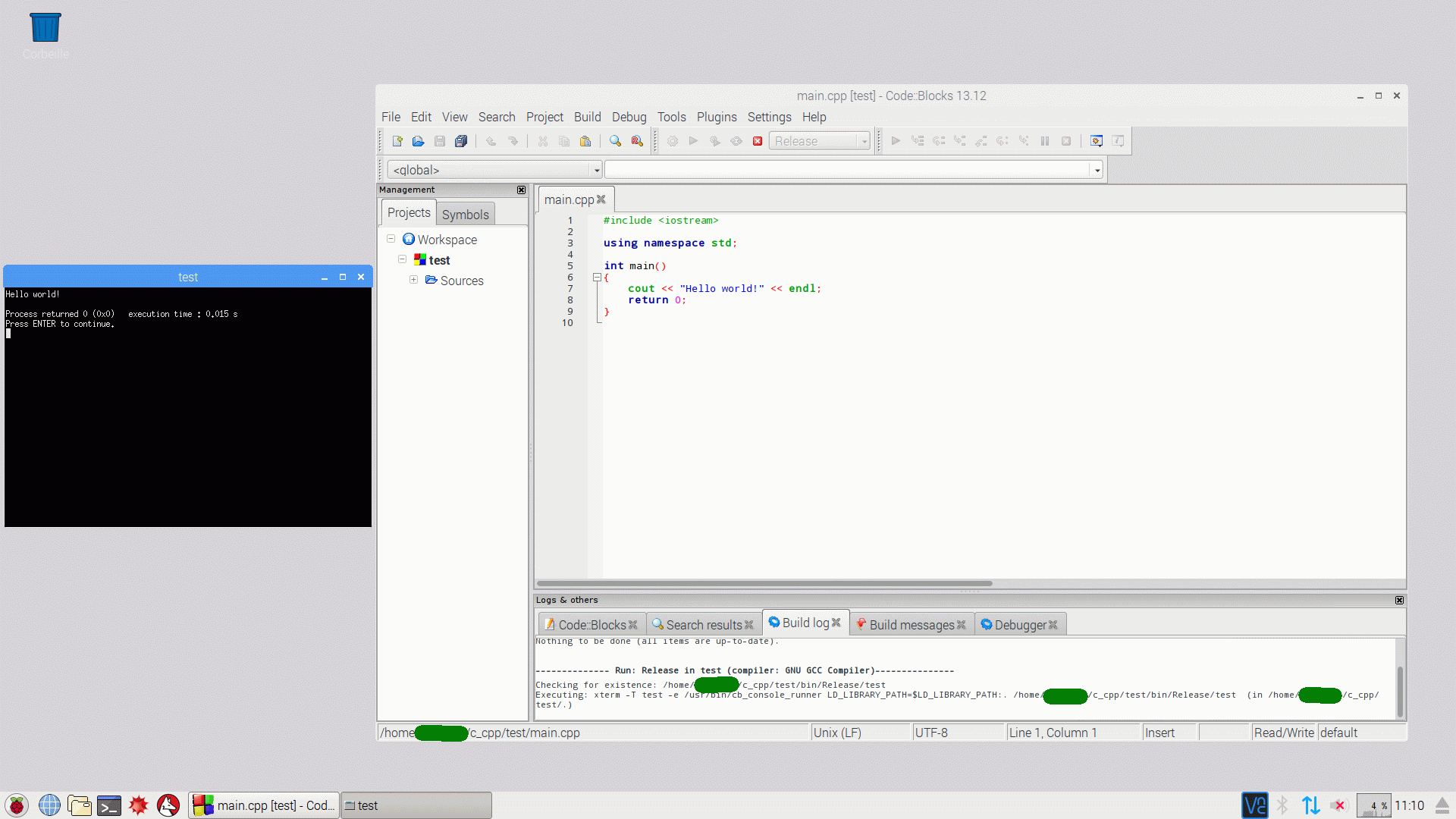Open the Debugging windows icon
This screenshot has width=1456, height=819.
(1096, 141)
